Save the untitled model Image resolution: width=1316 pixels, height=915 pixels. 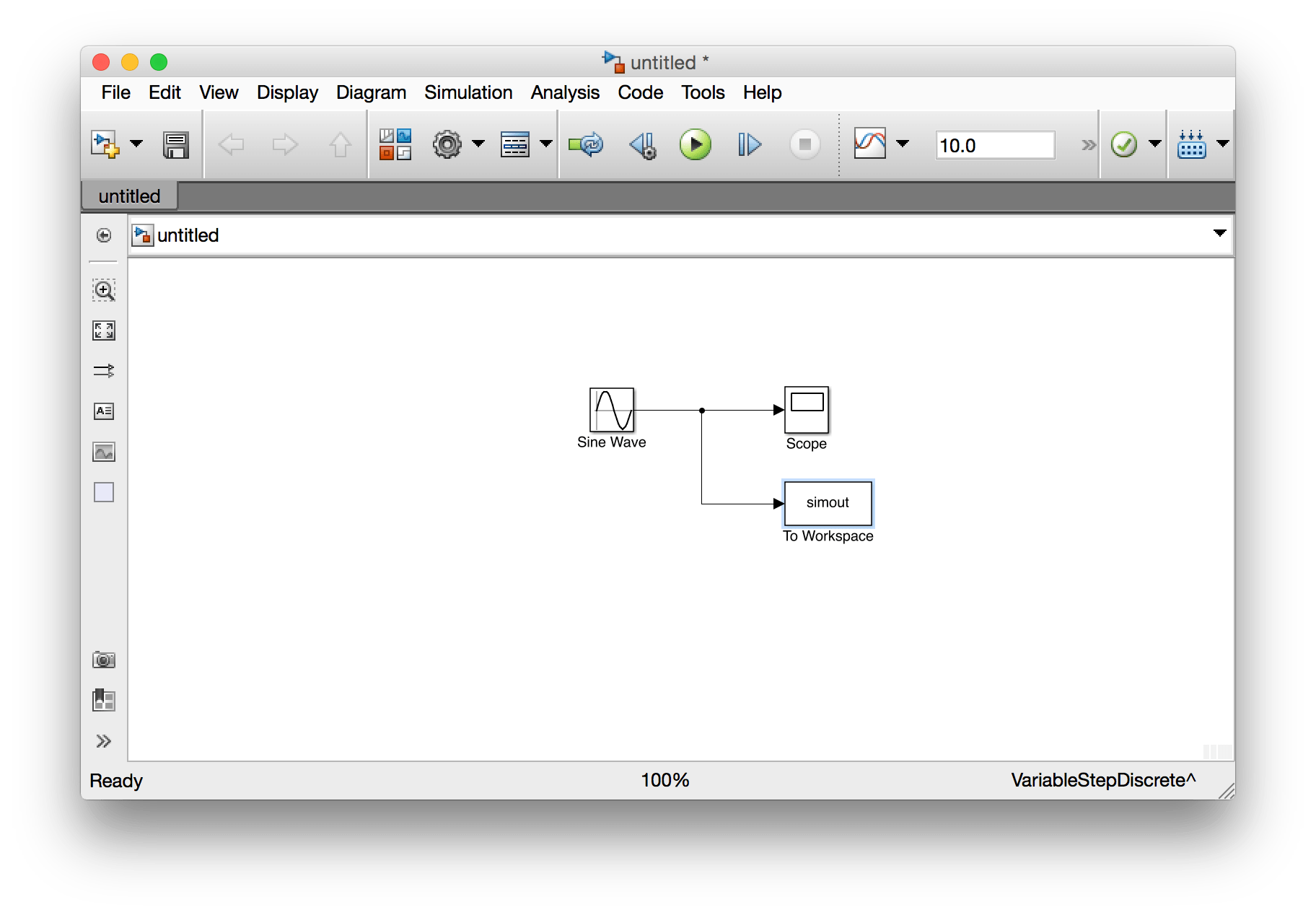pos(175,144)
